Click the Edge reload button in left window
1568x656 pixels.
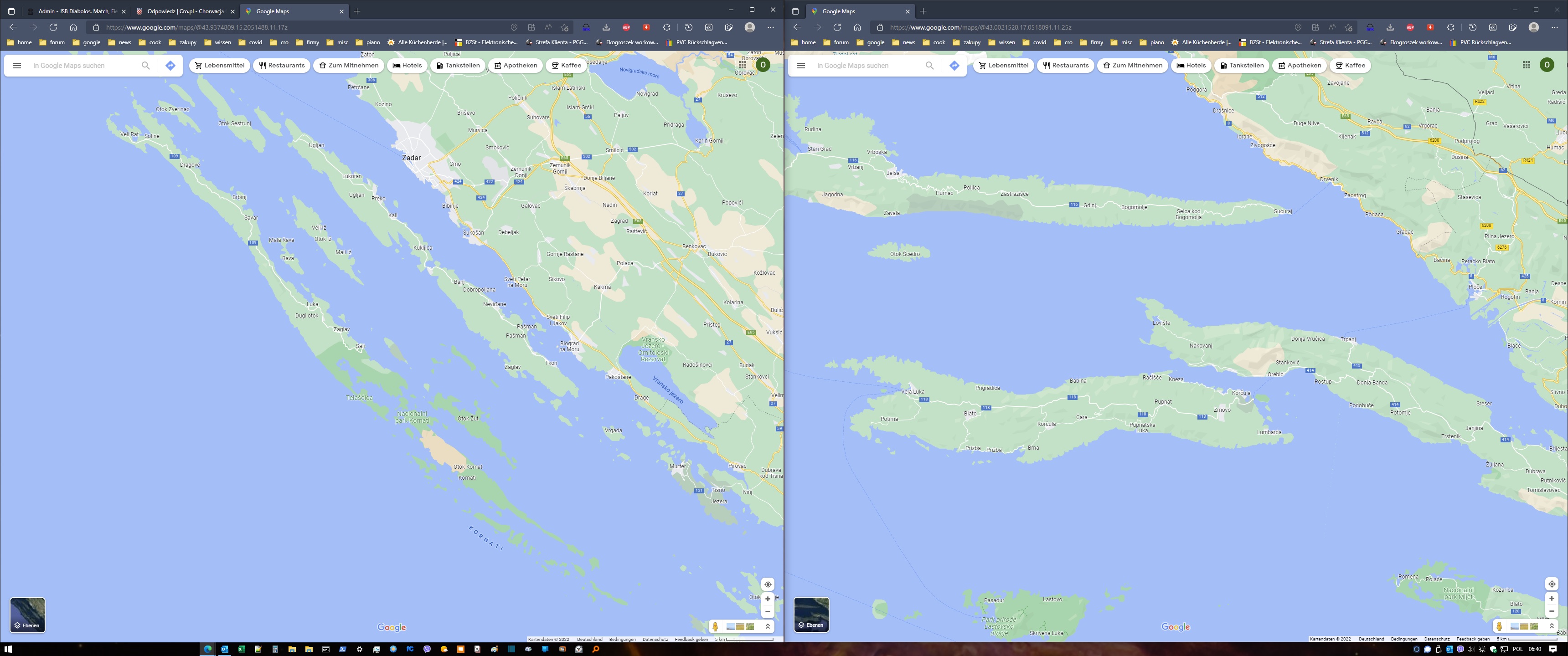tap(54, 27)
